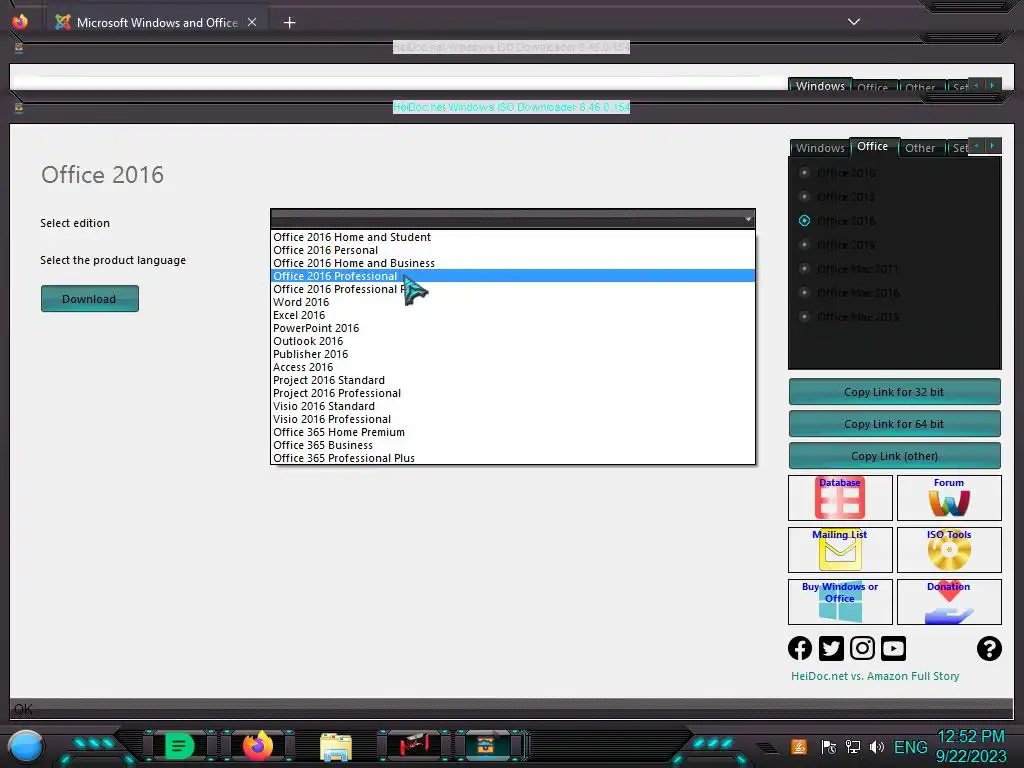
Task: Click the Firefox logo in title bar
Action: point(20,22)
